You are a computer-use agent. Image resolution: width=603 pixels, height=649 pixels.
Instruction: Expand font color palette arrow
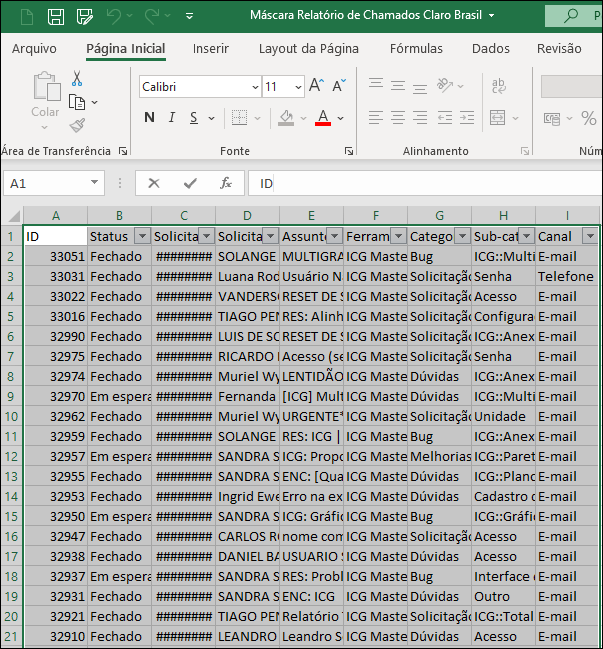tap(341, 118)
